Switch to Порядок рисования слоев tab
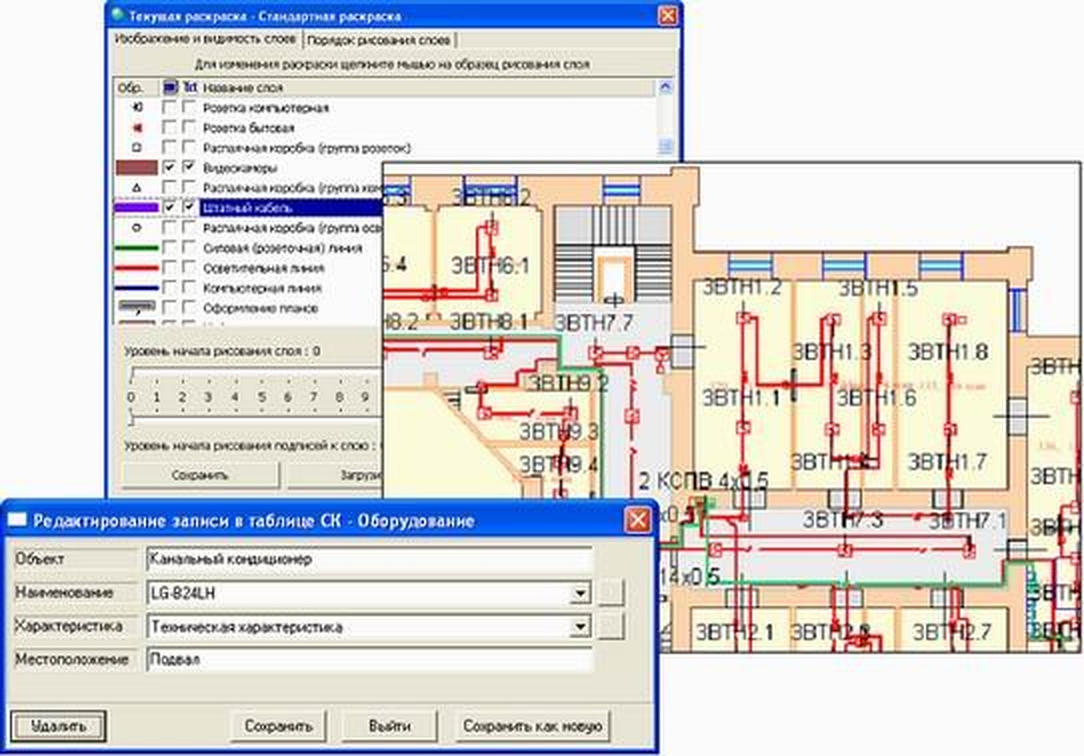This screenshot has height=756, width=1084. (378, 40)
